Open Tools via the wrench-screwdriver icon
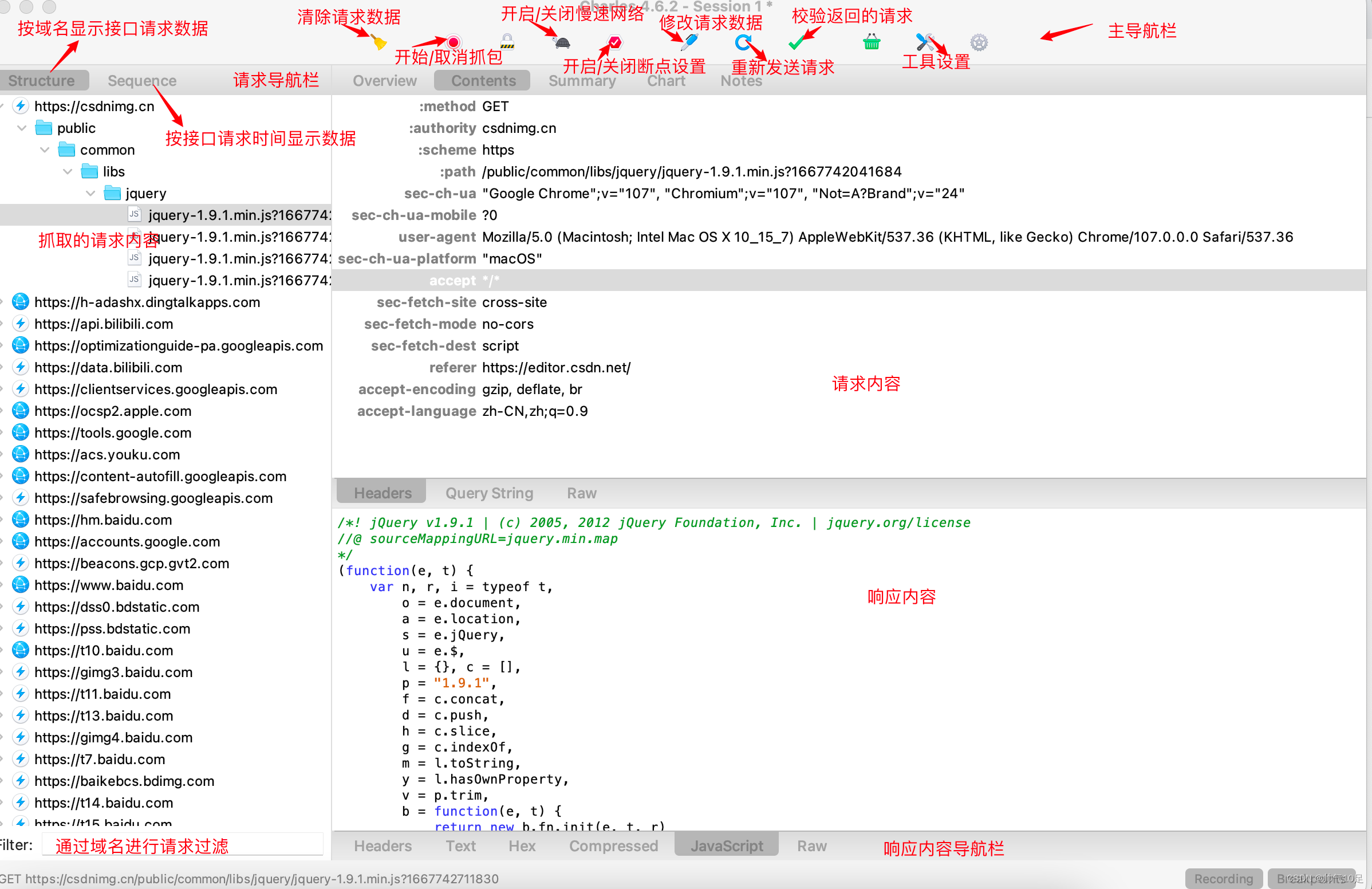Viewport: 1372px width, 889px height. [924, 42]
